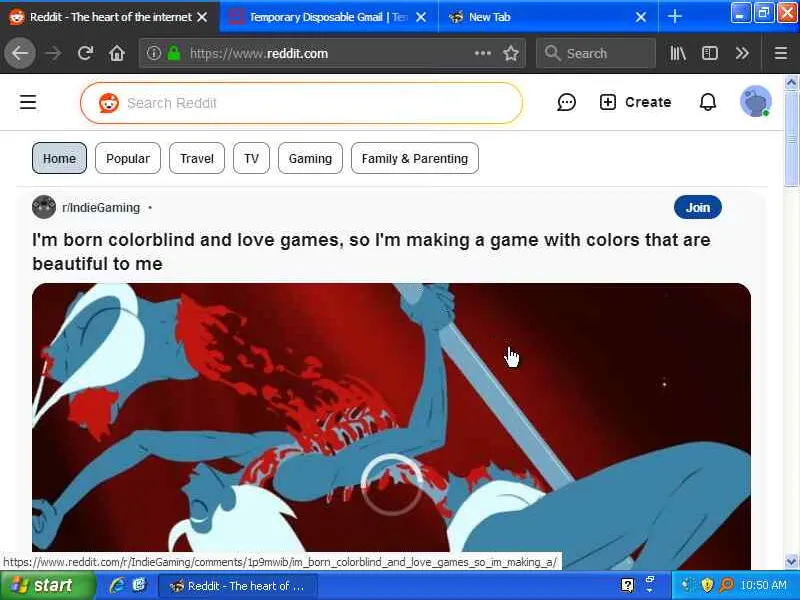Join the r/IndieGaming community
800x600 pixels.
point(697,207)
